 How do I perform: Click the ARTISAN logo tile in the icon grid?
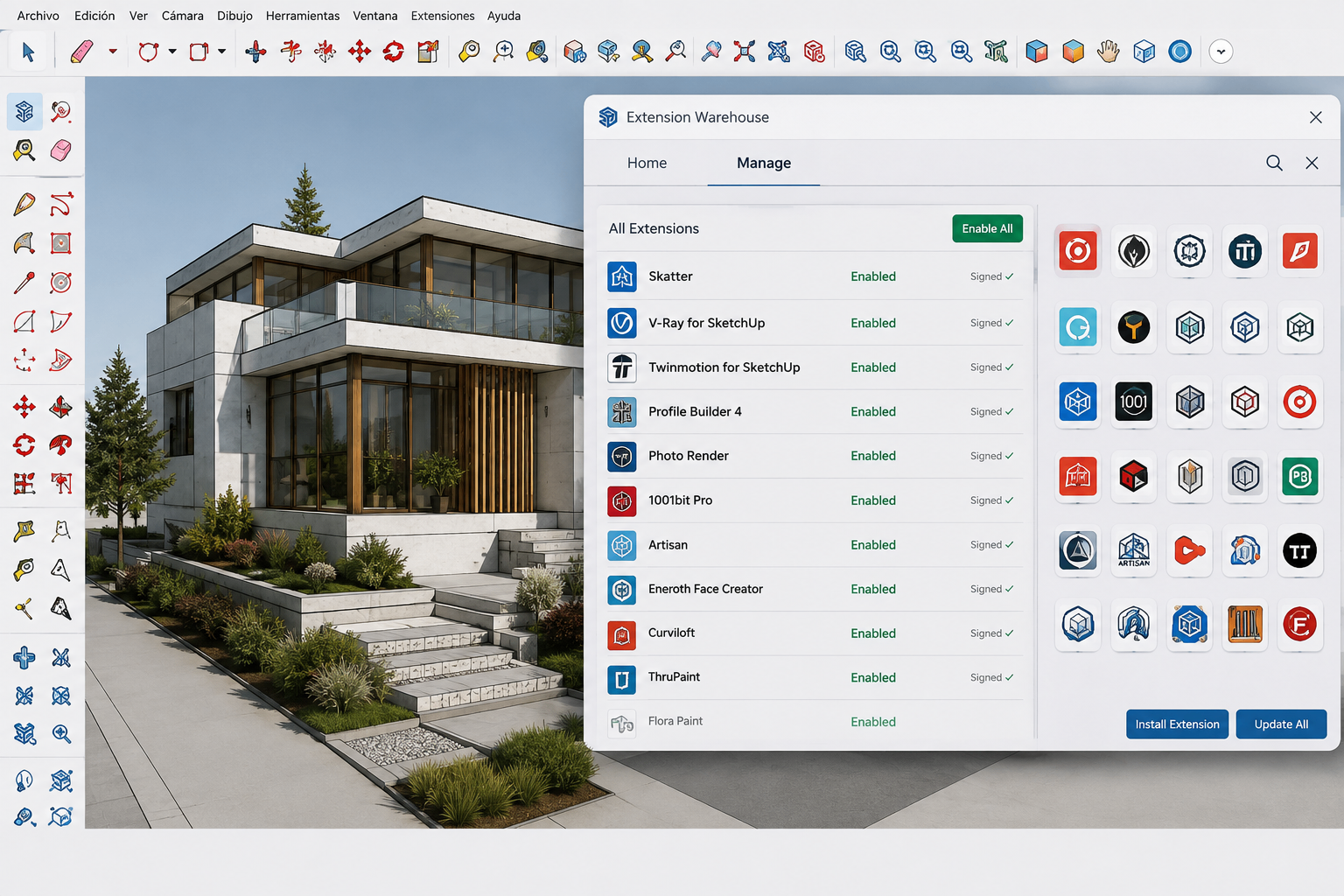[x=1134, y=551]
